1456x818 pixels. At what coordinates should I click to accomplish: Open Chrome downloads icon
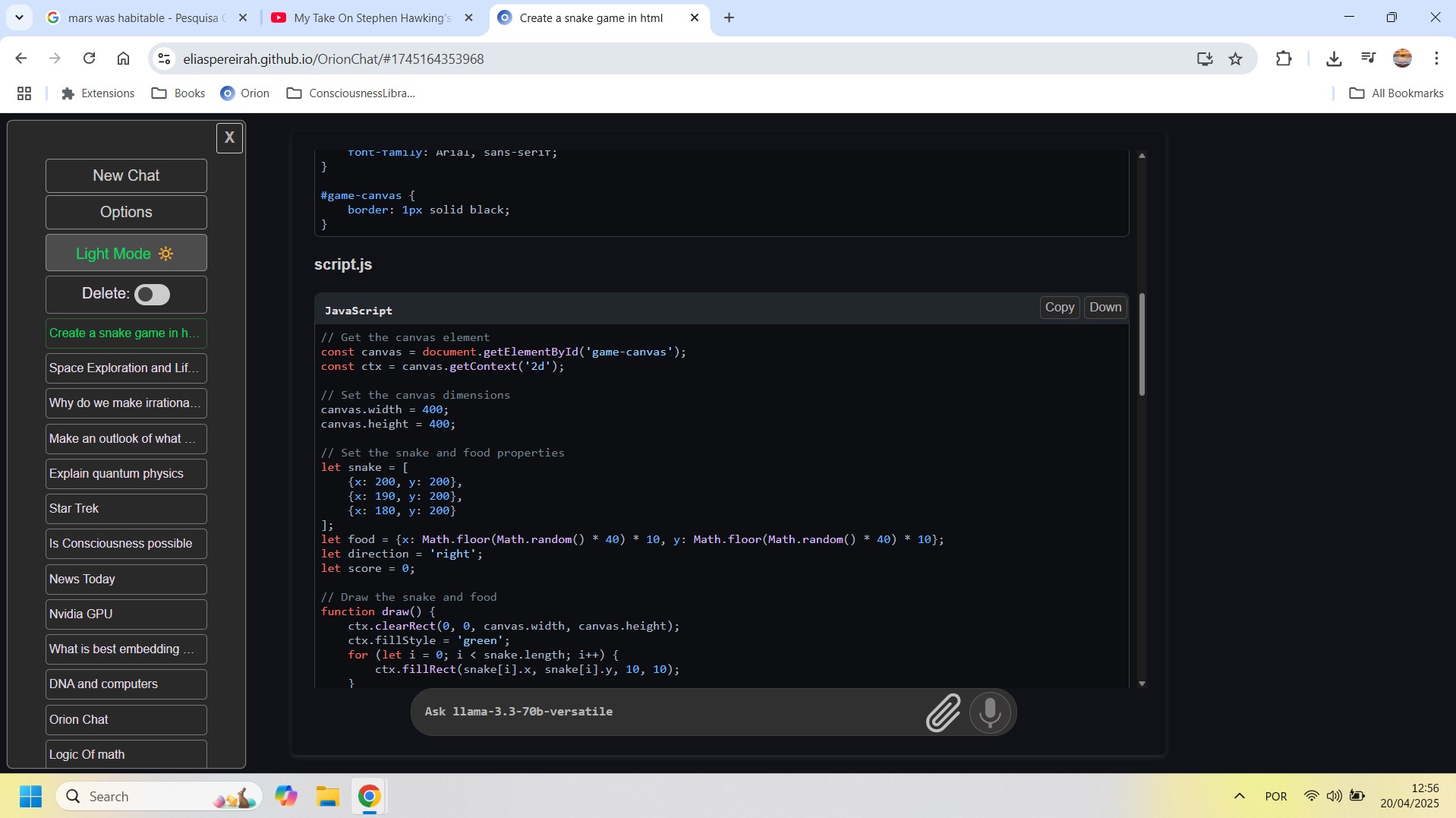[x=1333, y=59]
